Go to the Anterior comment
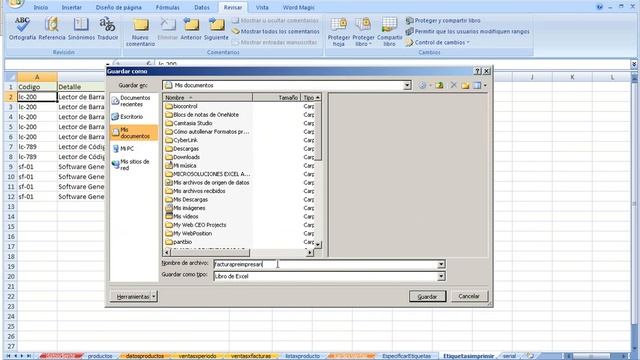This screenshot has height=360, width=640. pos(191,29)
